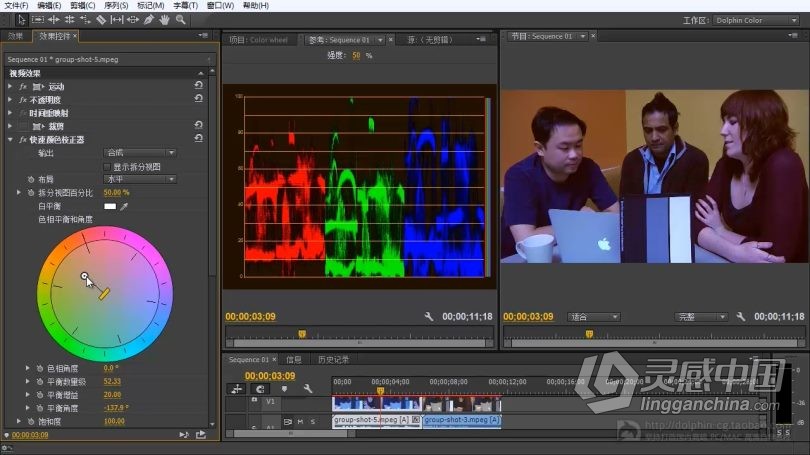Open timeline display settings wrench

(x=308, y=389)
